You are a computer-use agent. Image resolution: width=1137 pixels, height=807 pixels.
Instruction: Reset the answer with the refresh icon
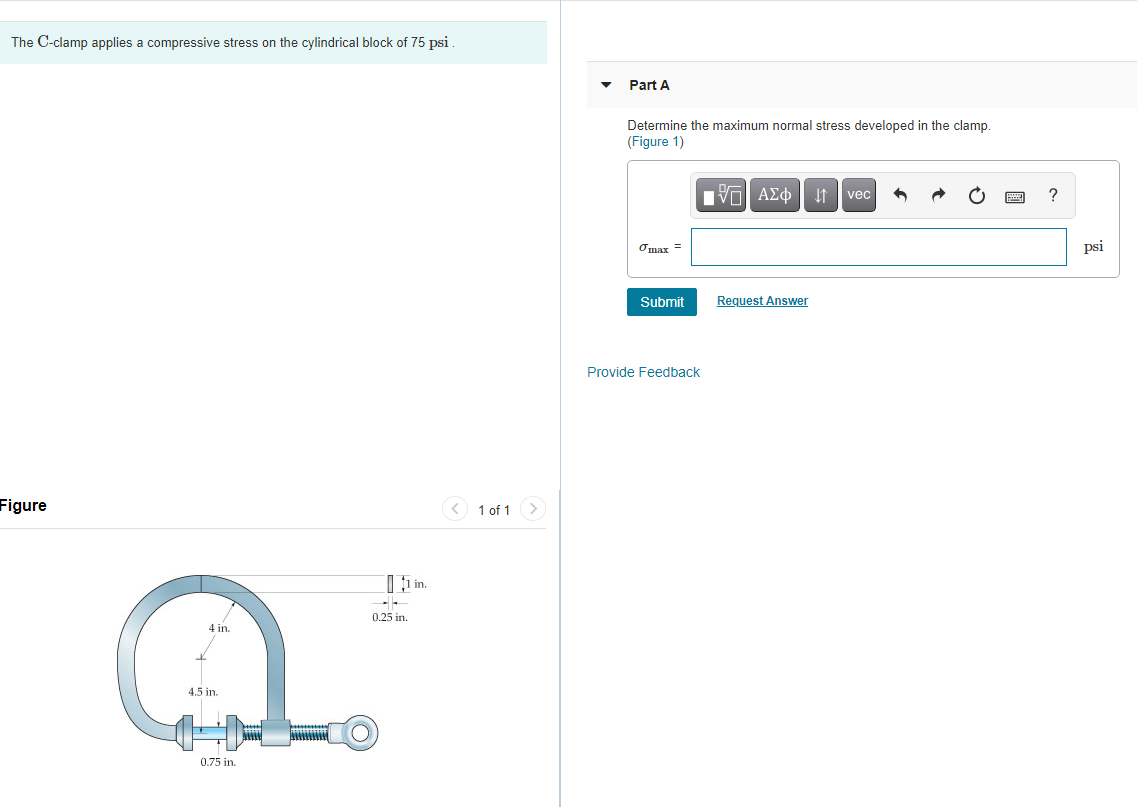pos(976,195)
